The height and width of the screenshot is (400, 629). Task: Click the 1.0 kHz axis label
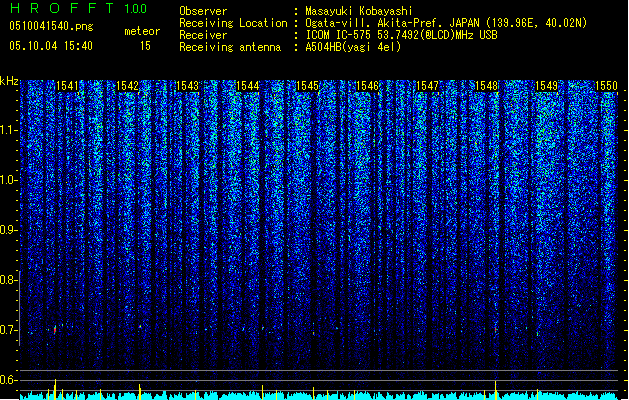7,180
